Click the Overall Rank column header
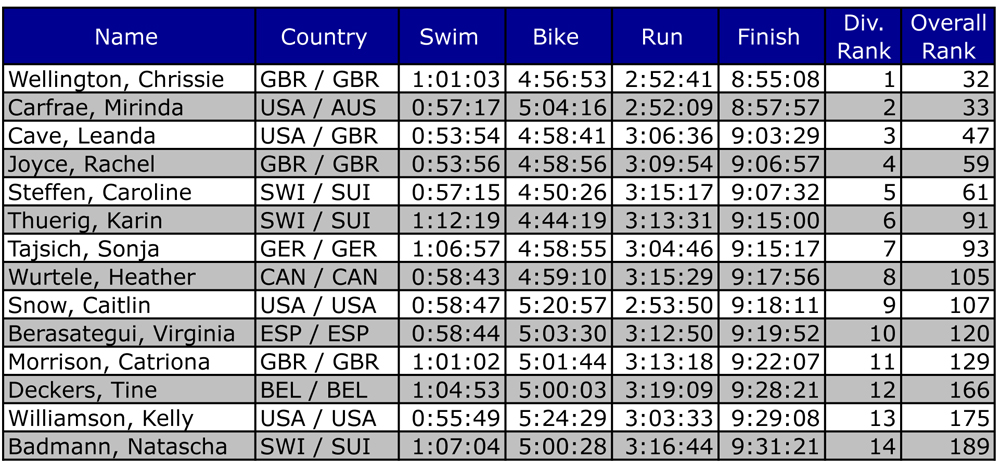 click(x=948, y=36)
